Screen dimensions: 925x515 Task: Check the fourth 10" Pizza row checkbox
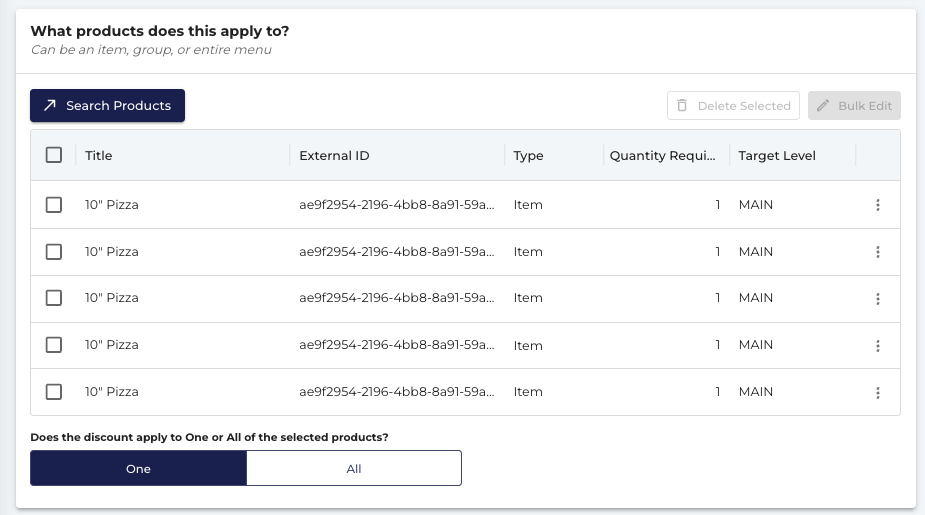[x=54, y=345]
